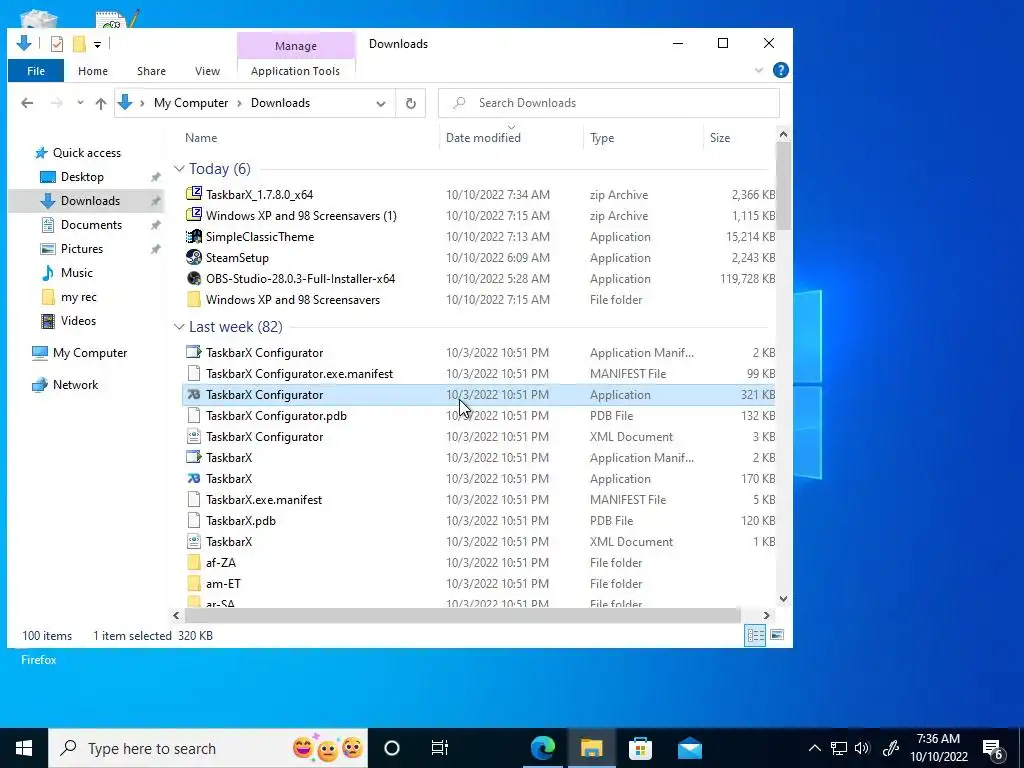Image resolution: width=1024 pixels, height=768 pixels.
Task: Open Cortana from the taskbar
Action: 392,748
